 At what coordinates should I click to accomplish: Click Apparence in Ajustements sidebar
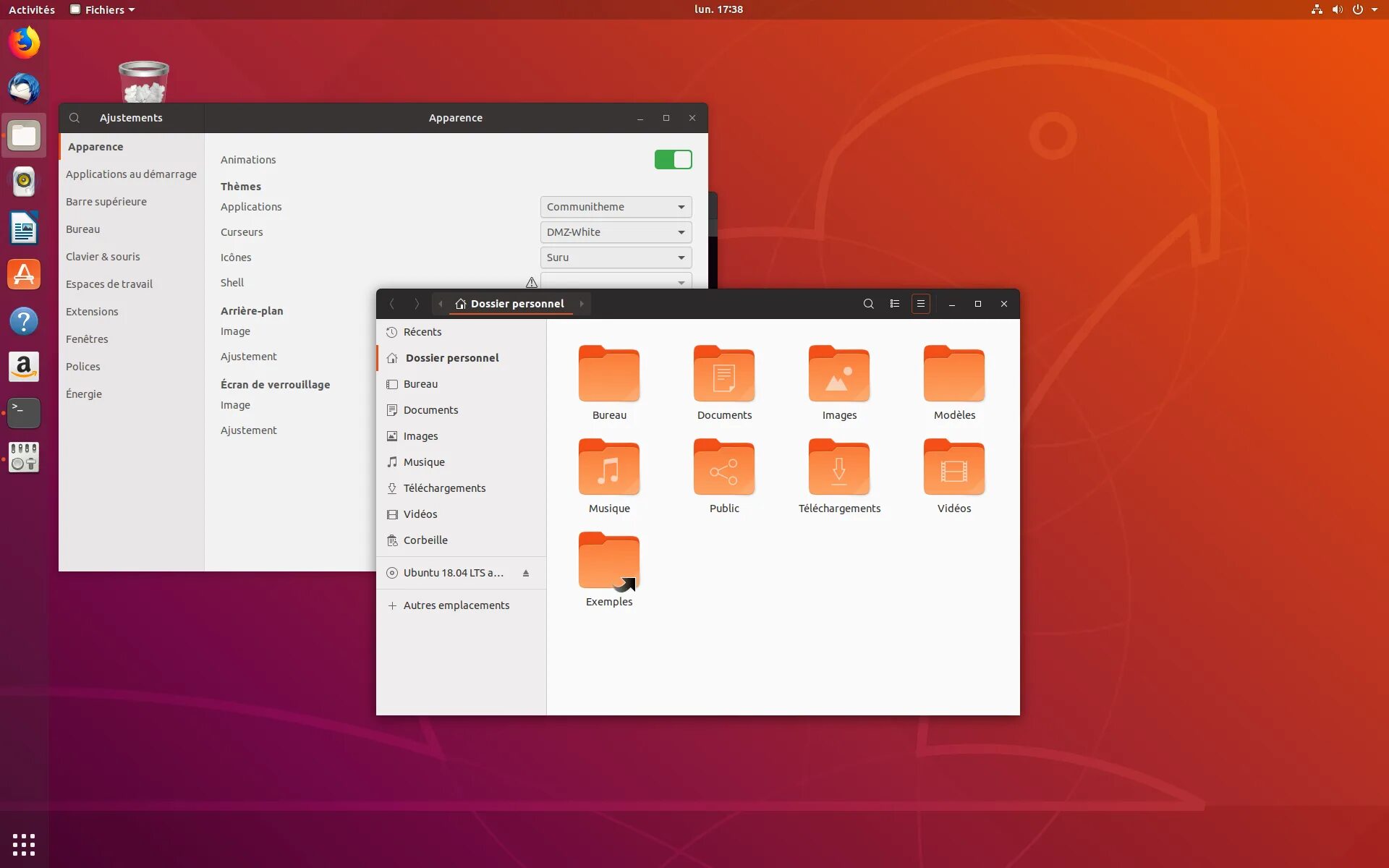[94, 146]
